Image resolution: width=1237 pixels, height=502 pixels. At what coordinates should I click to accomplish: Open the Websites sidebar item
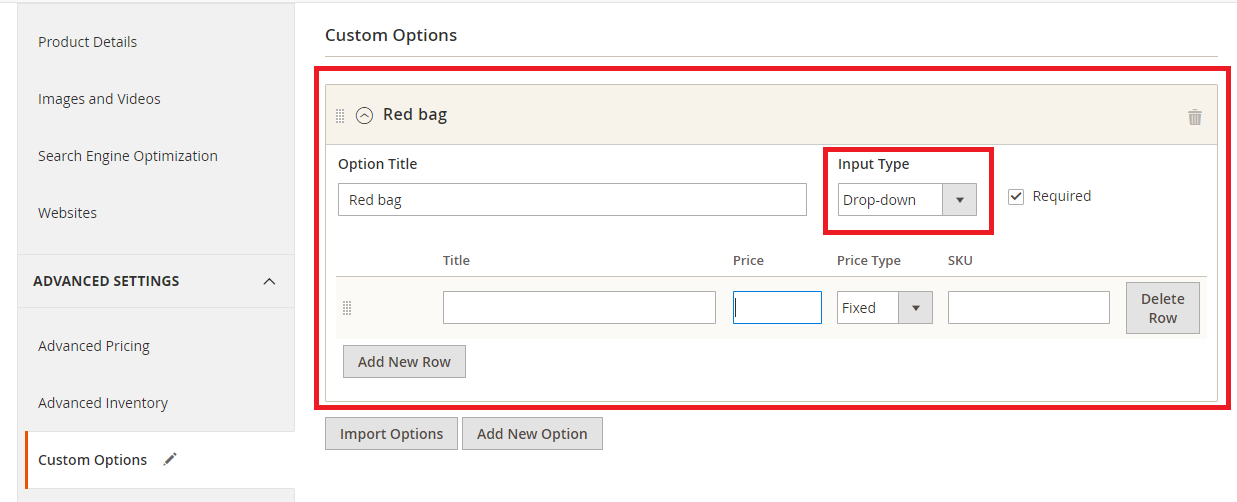coord(67,213)
